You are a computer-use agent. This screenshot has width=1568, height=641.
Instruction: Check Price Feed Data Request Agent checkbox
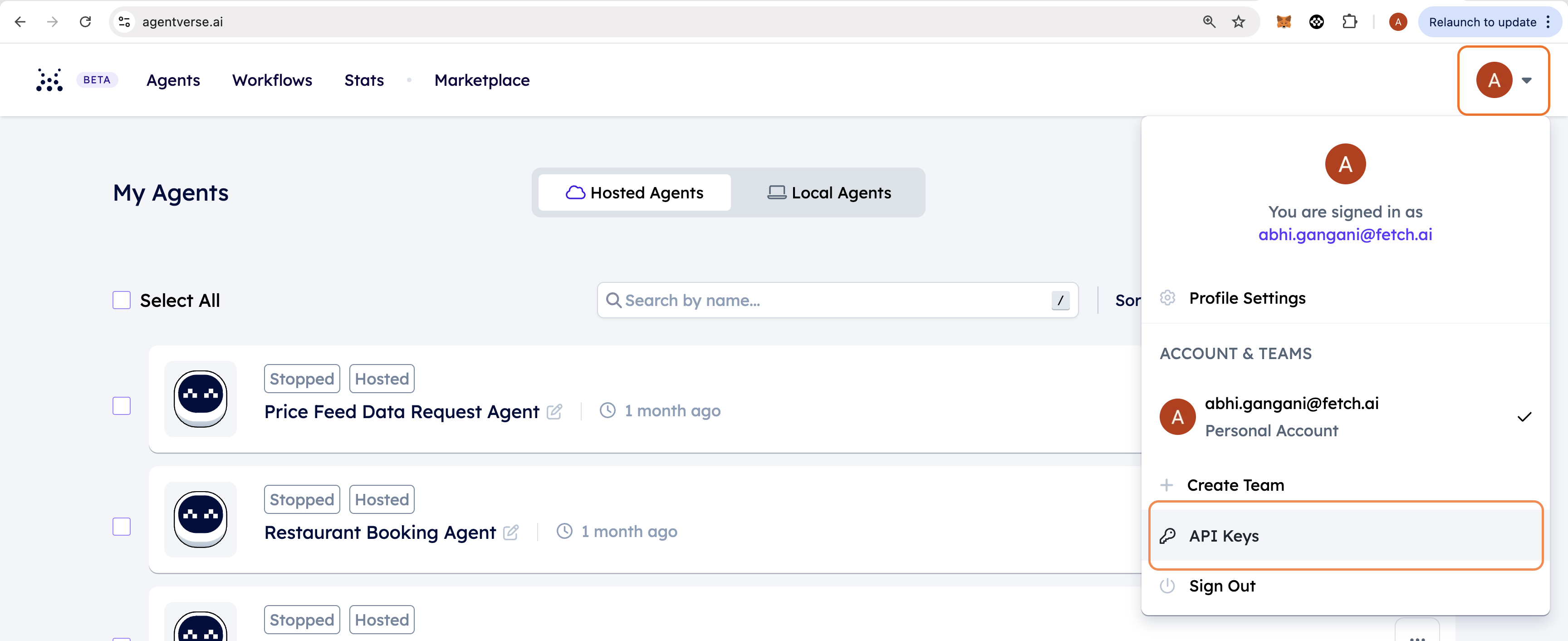(x=121, y=406)
